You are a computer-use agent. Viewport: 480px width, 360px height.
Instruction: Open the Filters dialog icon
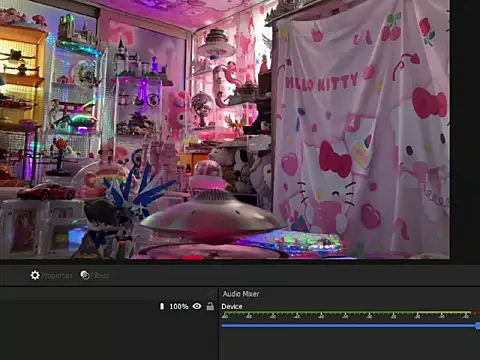[x=85, y=275]
